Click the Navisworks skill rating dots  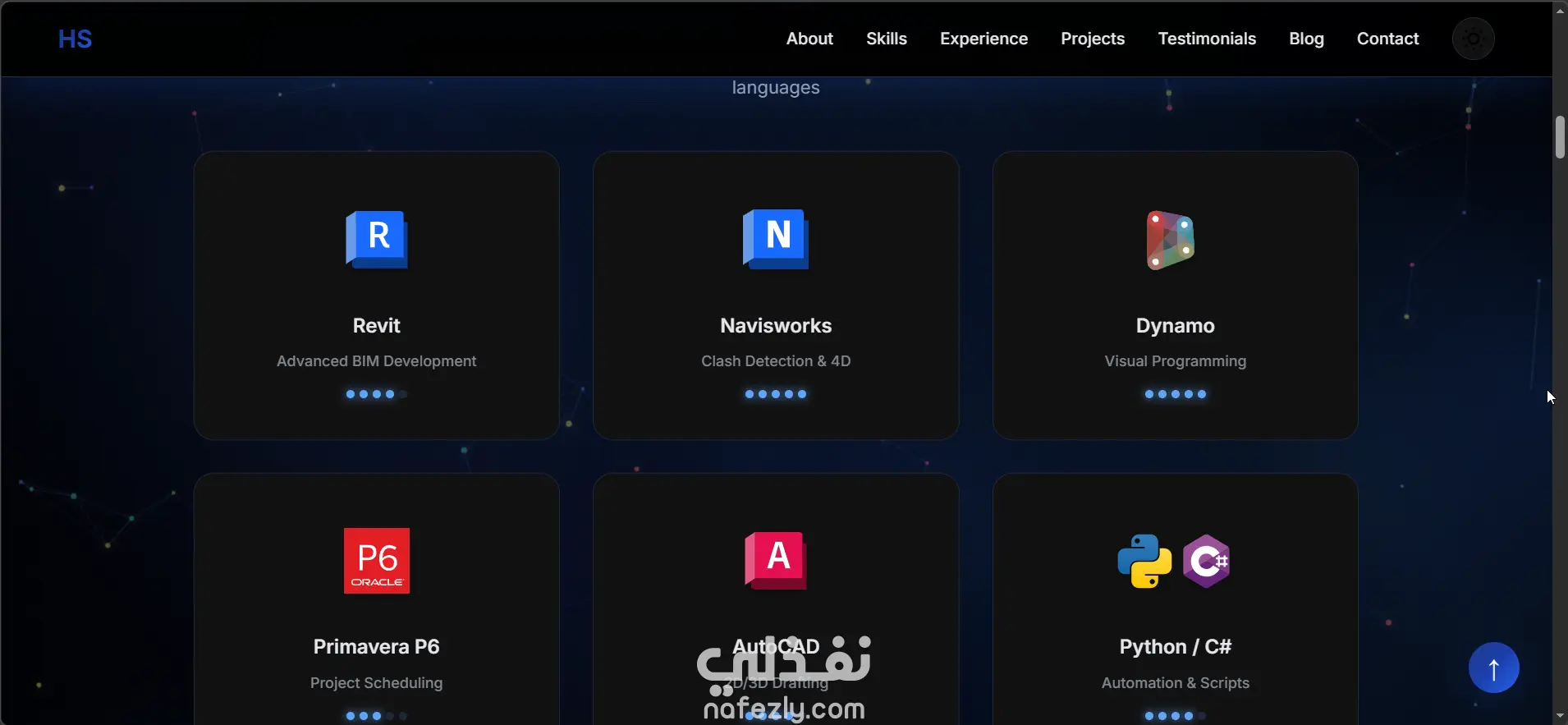pyautogui.click(x=776, y=394)
